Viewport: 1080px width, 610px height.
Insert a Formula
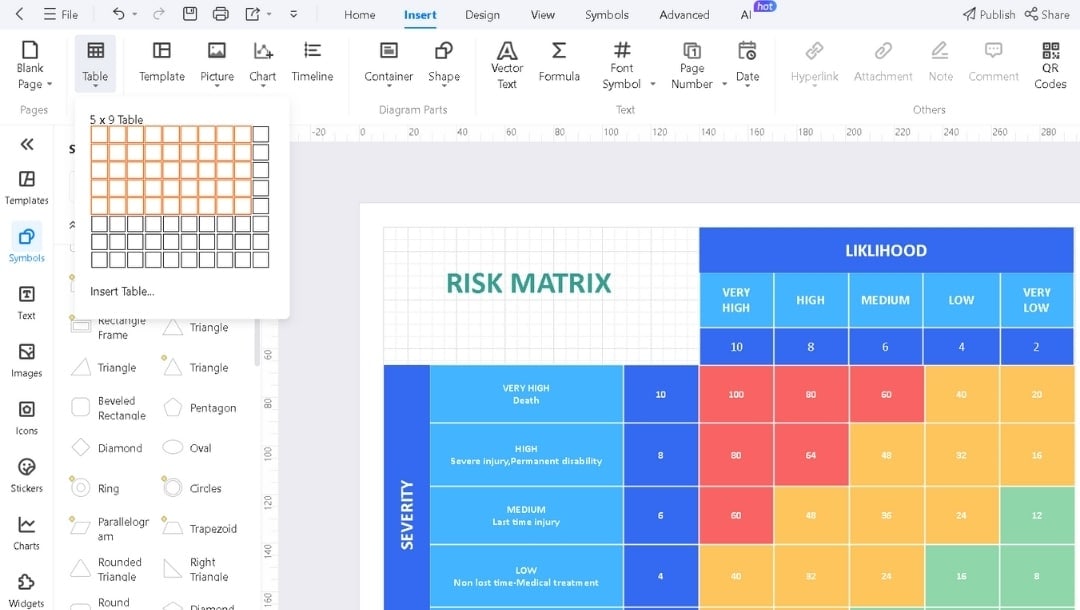pyautogui.click(x=559, y=62)
